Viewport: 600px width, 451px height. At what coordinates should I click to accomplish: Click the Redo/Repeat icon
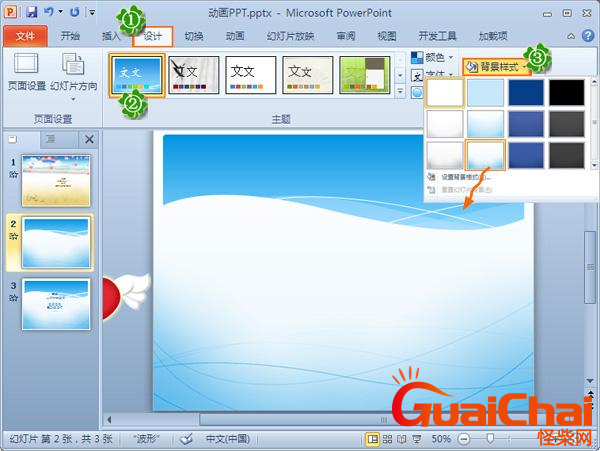(75, 12)
